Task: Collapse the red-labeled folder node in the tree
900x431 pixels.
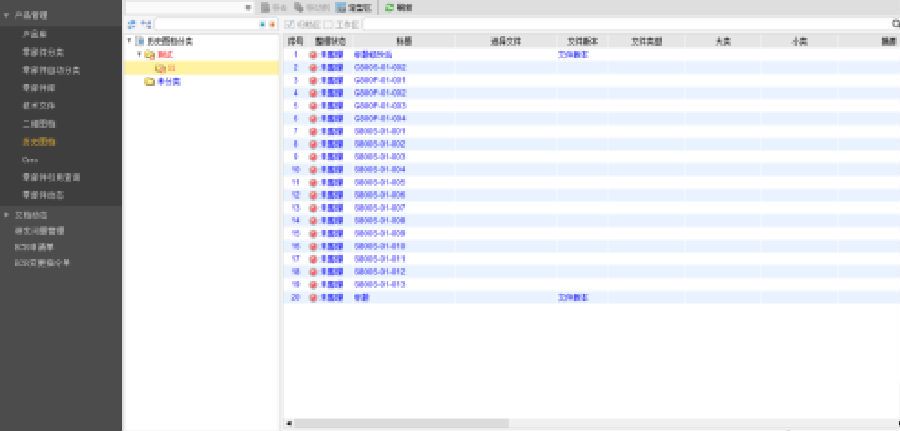Action: pyautogui.click(x=140, y=55)
